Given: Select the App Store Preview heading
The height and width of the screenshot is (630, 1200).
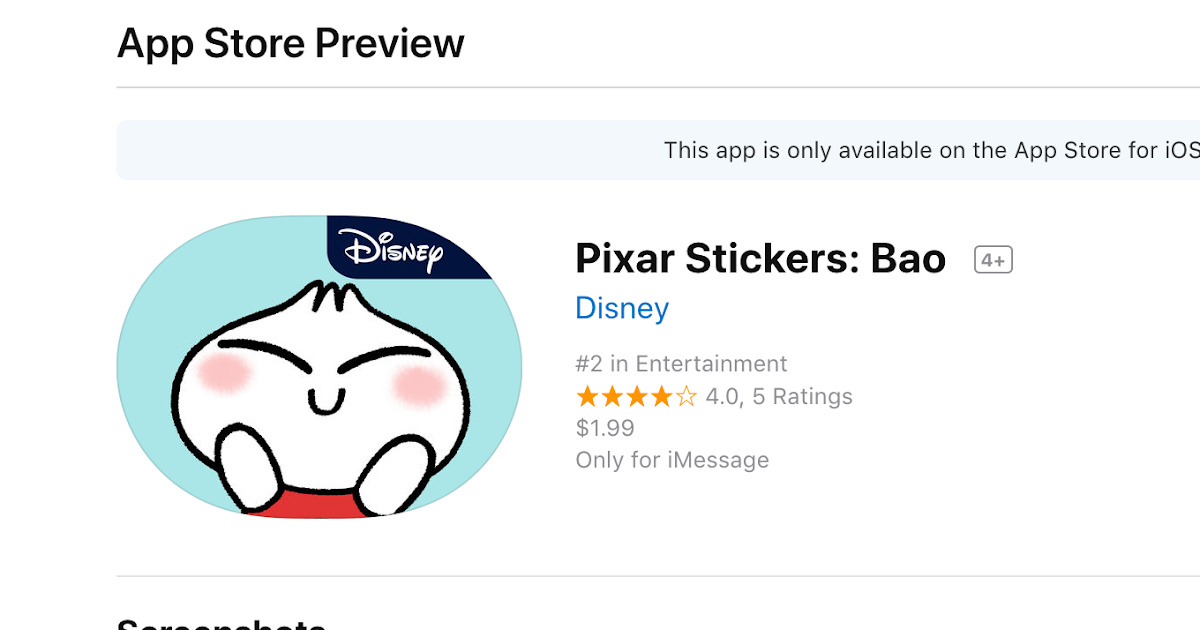Looking at the screenshot, I should 291,42.
